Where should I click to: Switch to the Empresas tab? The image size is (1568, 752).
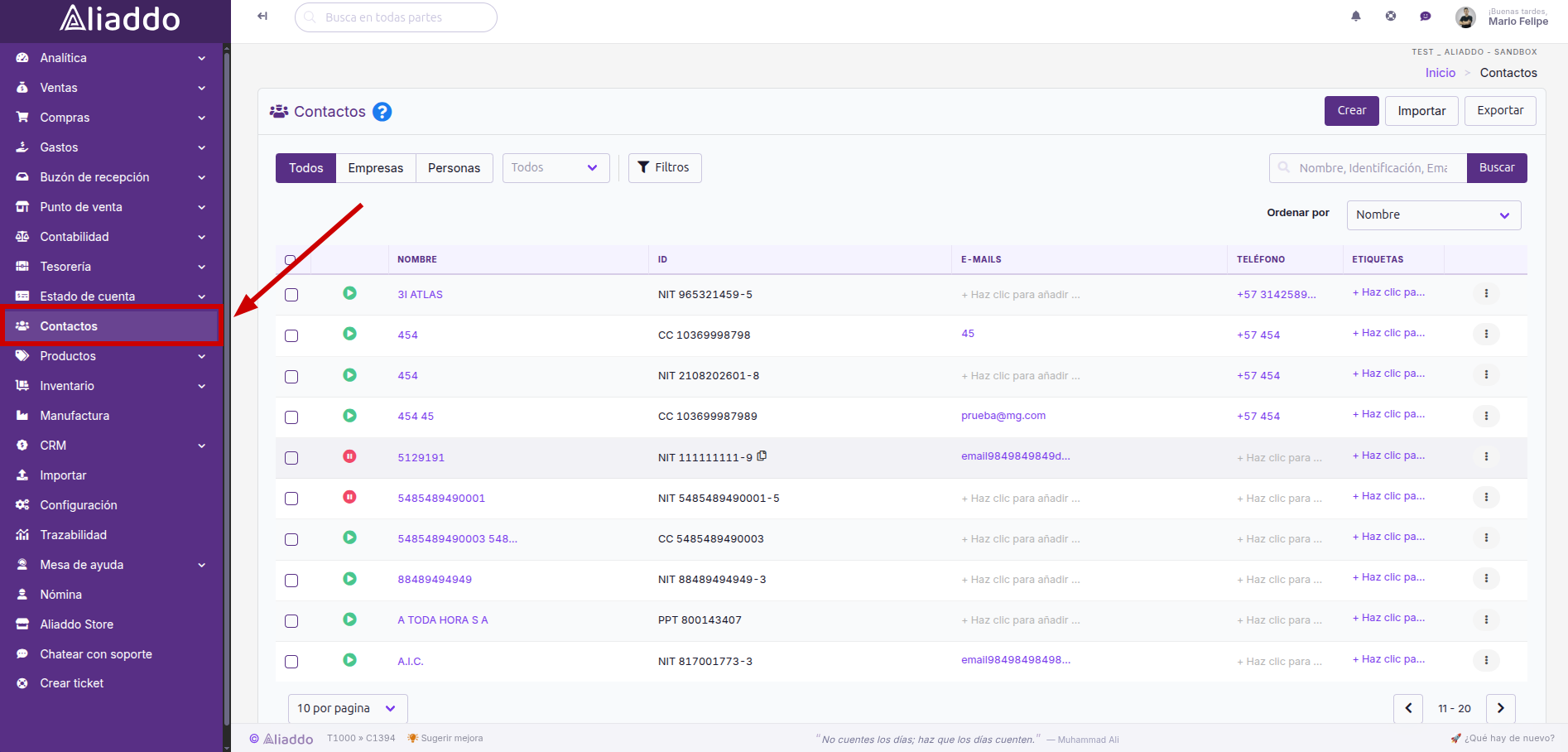[376, 168]
